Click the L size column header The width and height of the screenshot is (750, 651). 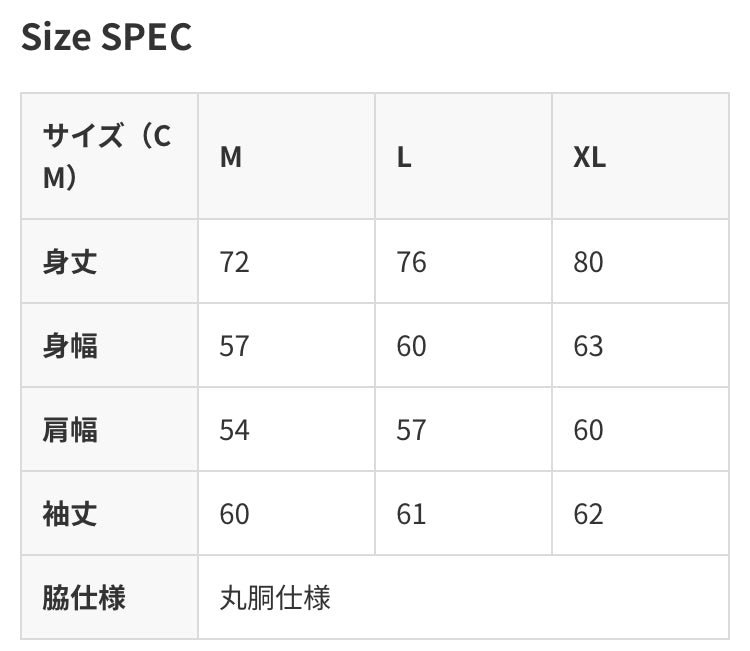pyautogui.click(x=404, y=158)
